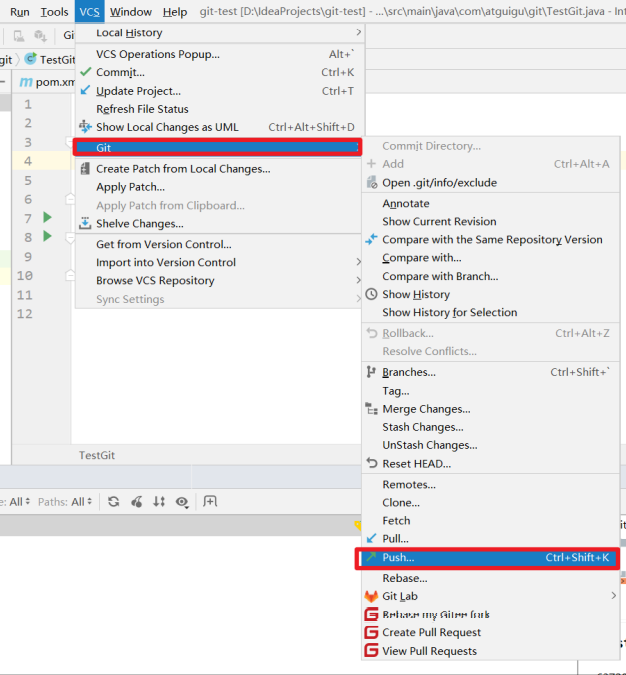
Task: Choose Branches… in the Git submenu
Action: pos(408,372)
